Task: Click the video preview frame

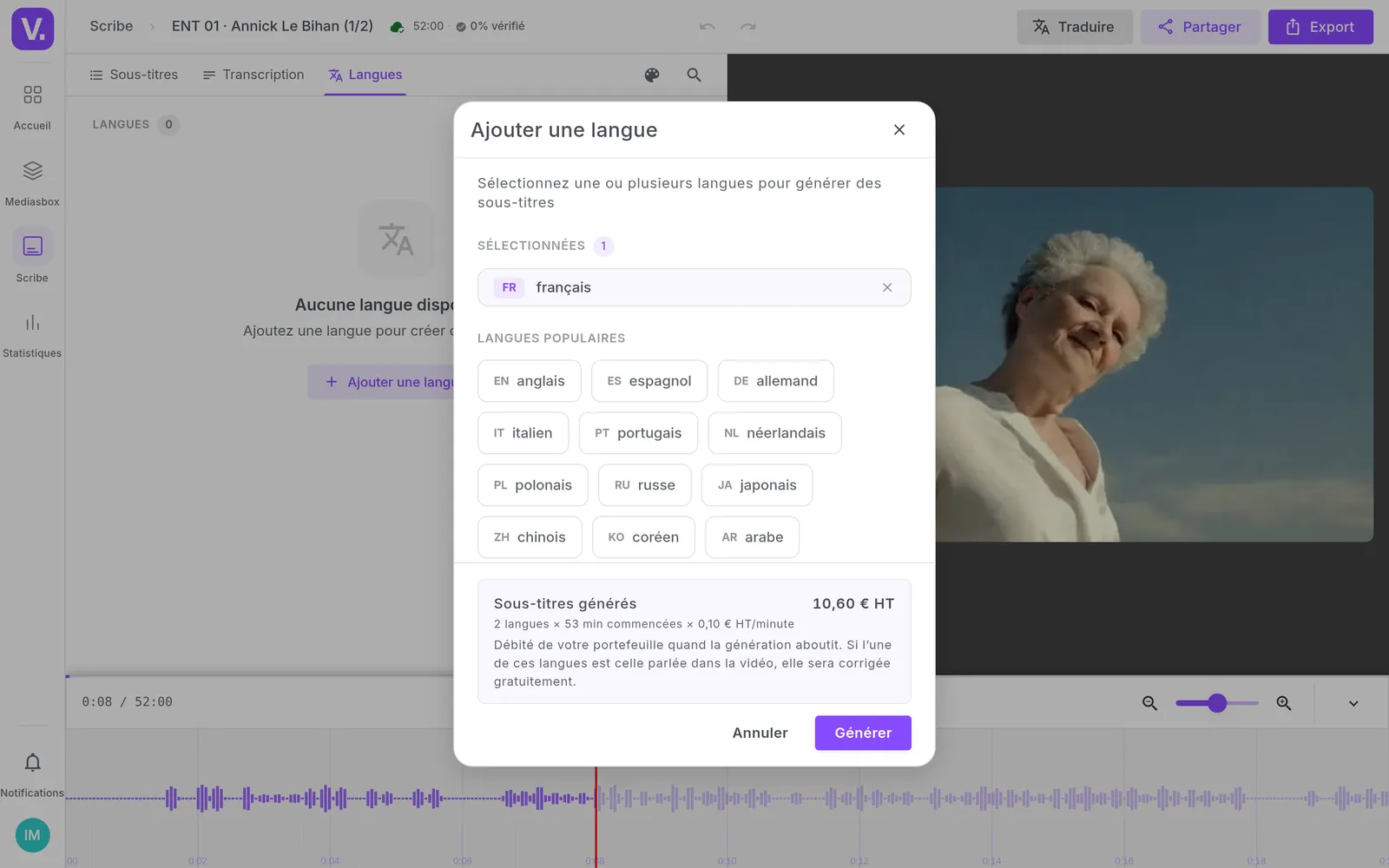Action: coord(1154,365)
